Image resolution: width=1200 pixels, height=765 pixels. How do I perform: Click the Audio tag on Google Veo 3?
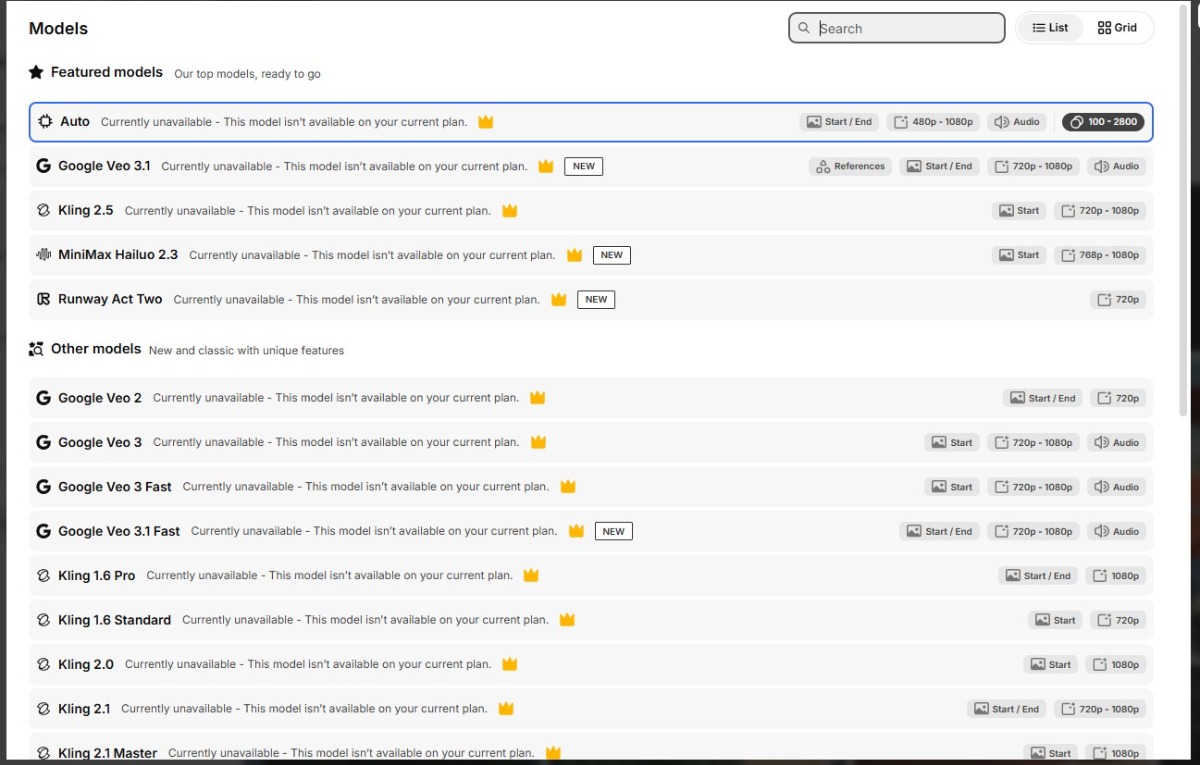[x=1116, y=442]
